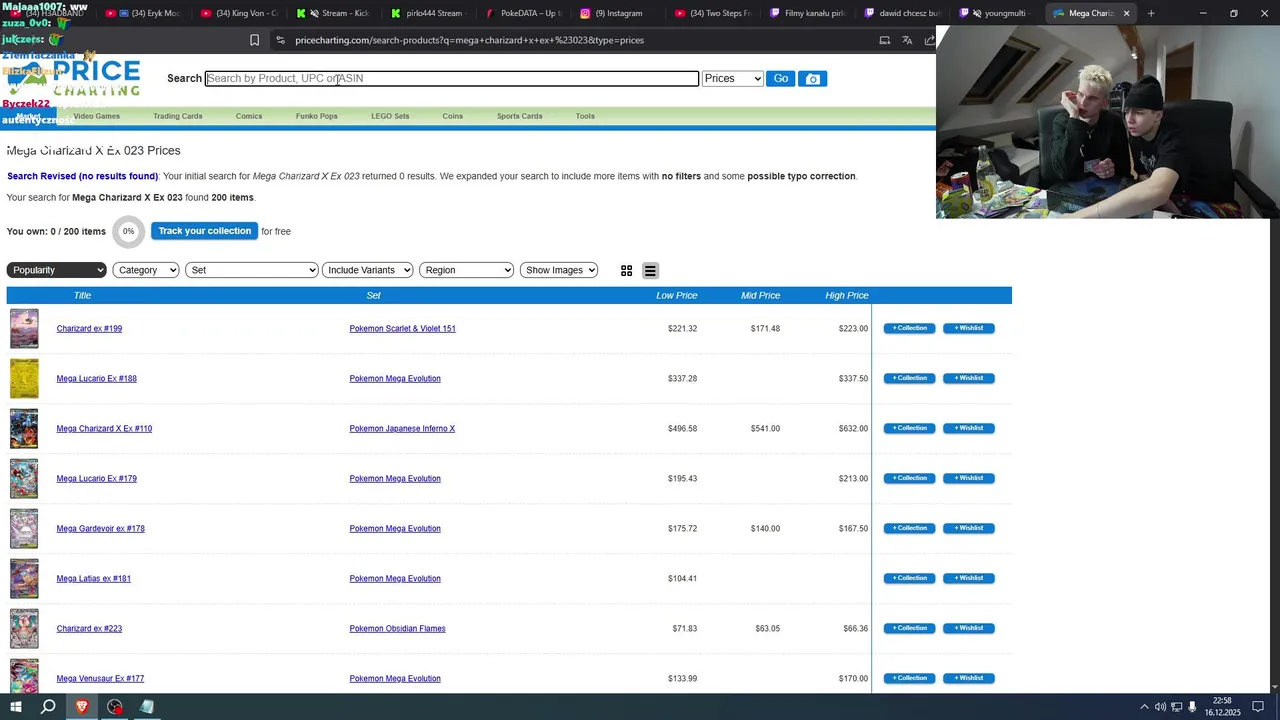This screenshot has height=720, width=1280.
Task: Close the Mega Charizard tab
Action: click(1126, 13)
